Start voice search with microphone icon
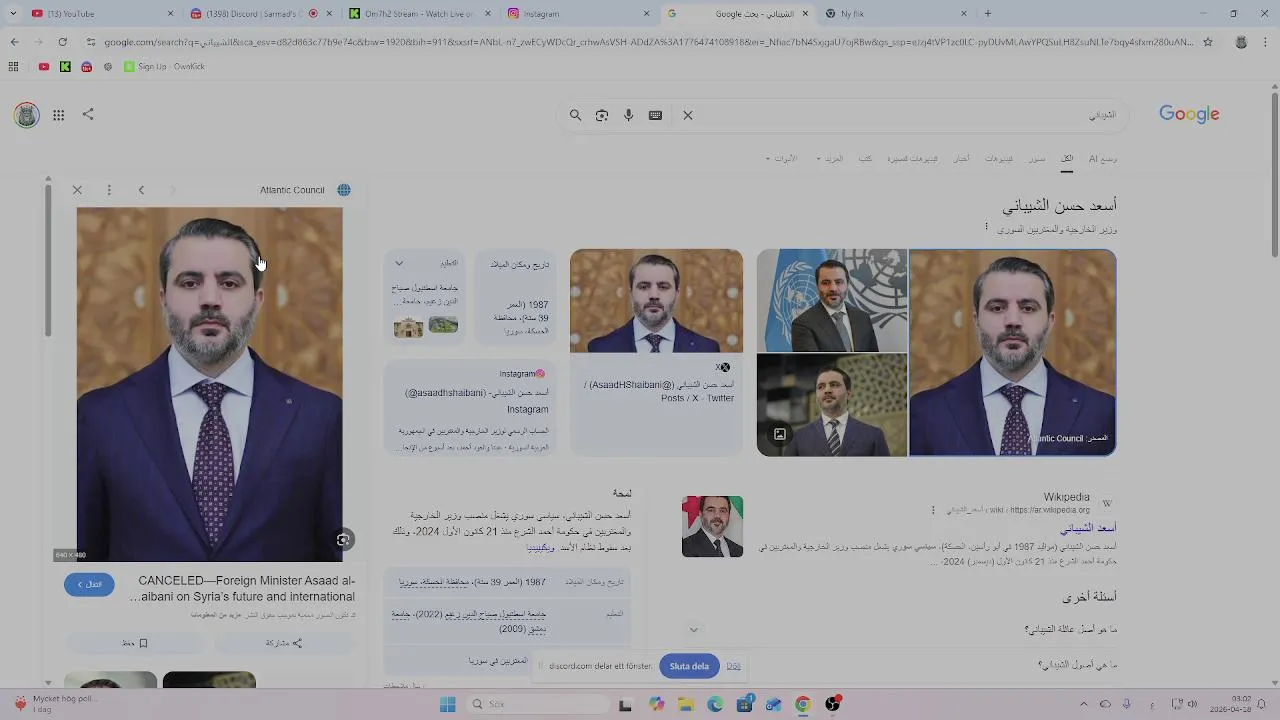Image resolution: width=1280 pixels, height=720 pixels. 628,115
